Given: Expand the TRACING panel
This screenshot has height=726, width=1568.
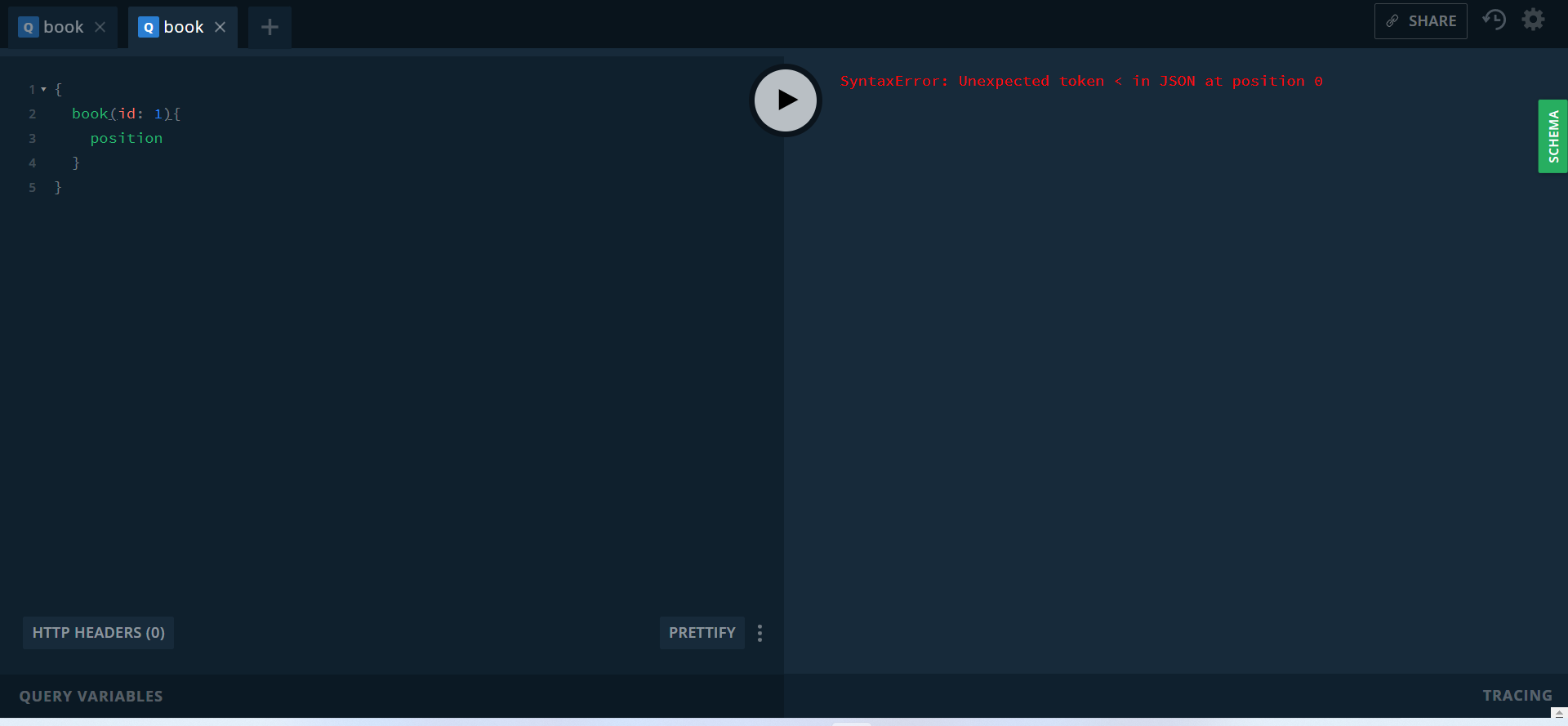Looking at the screenshot, I should (1517, 696).
